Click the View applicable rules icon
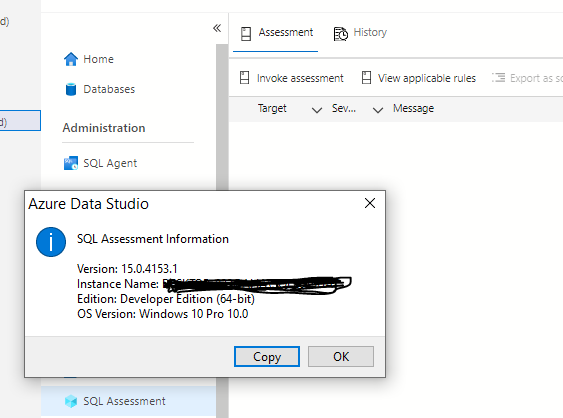Screen dimensions: 563x418 click(366, 78)
